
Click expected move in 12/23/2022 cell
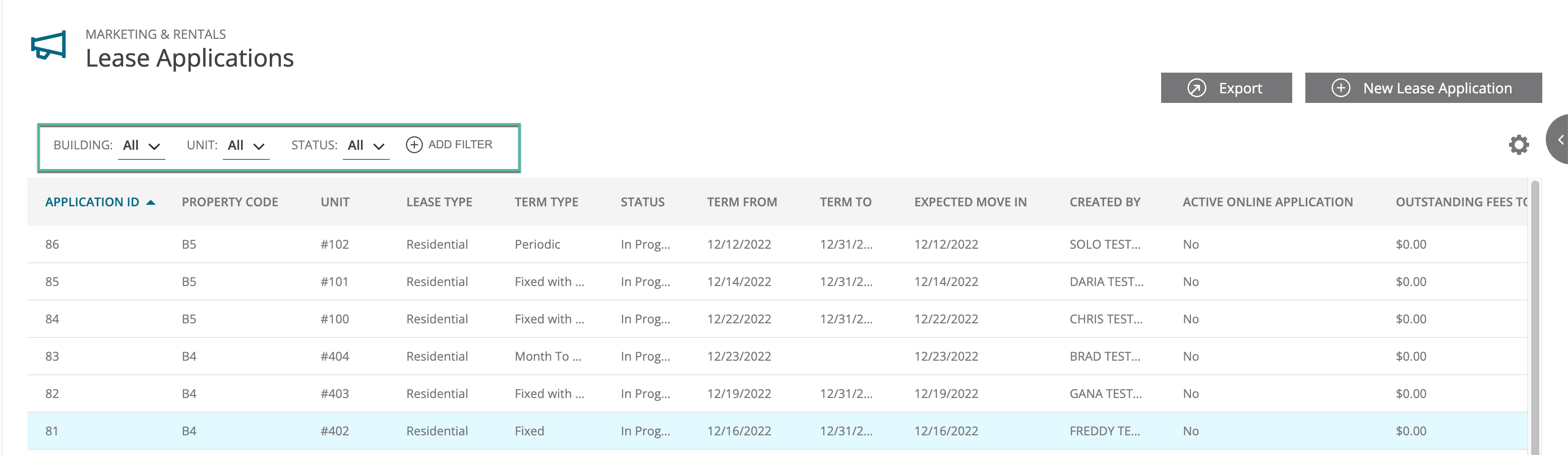point(946,356)
